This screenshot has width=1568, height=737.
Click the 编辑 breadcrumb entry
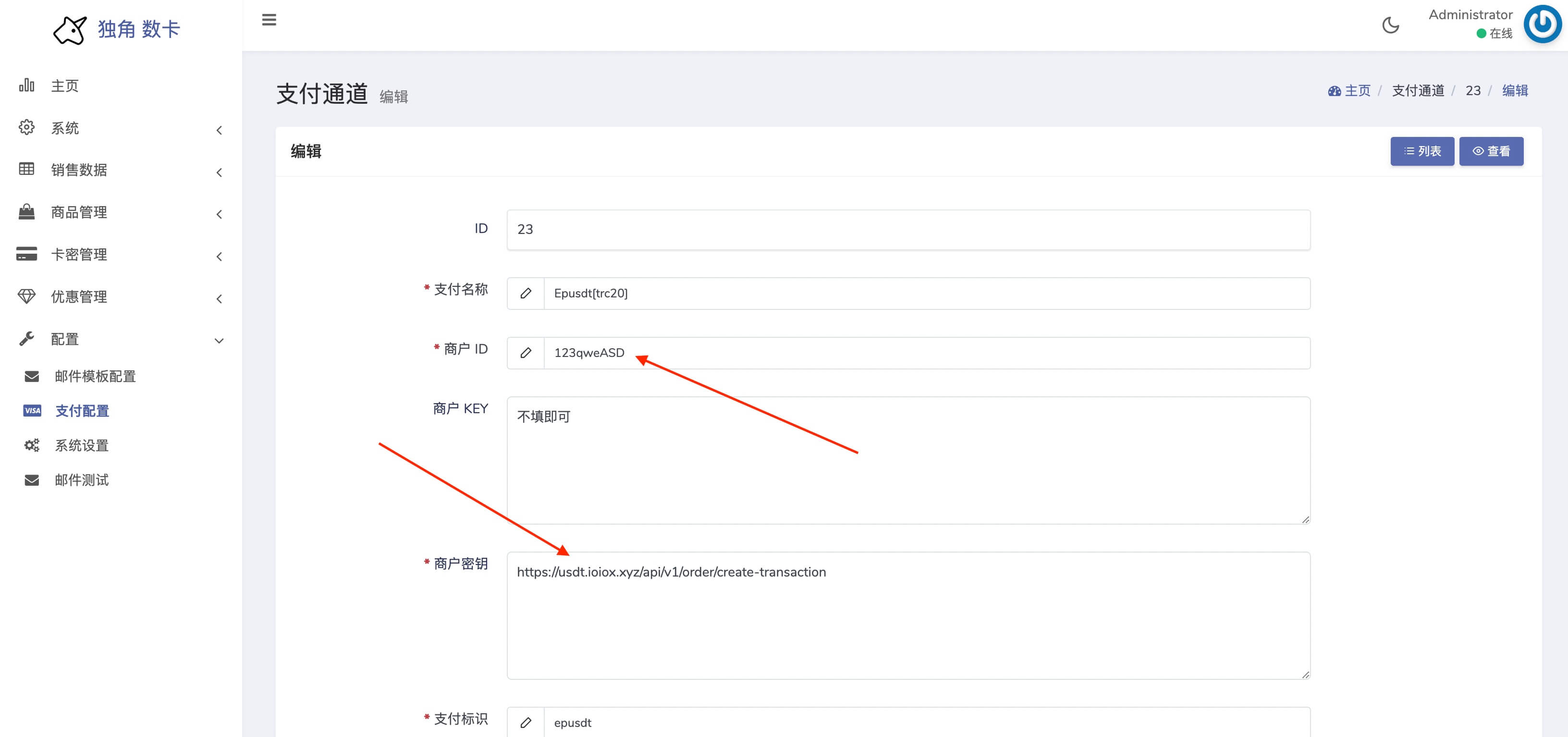(x=1514, y=91)
